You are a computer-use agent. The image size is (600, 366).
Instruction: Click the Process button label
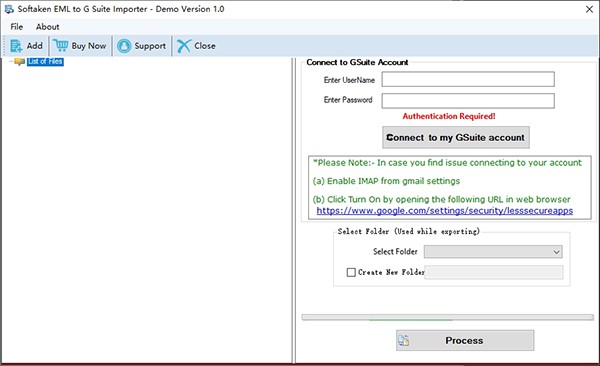[x=464, y=340]
